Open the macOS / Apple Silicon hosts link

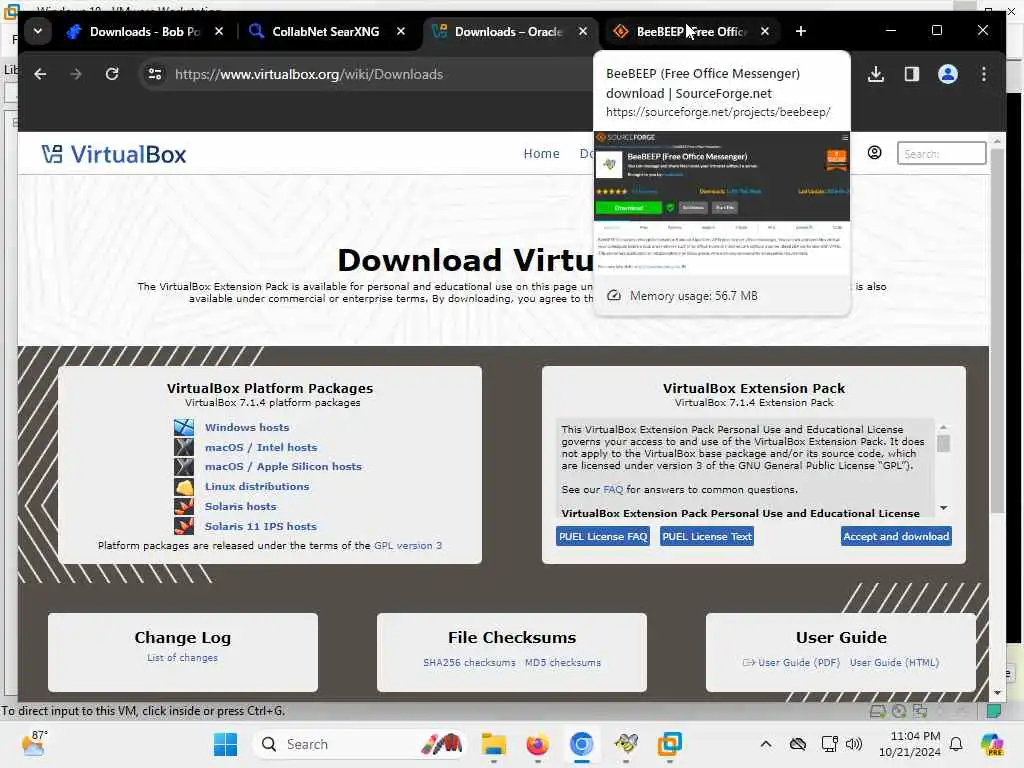(x=283, y=466)
